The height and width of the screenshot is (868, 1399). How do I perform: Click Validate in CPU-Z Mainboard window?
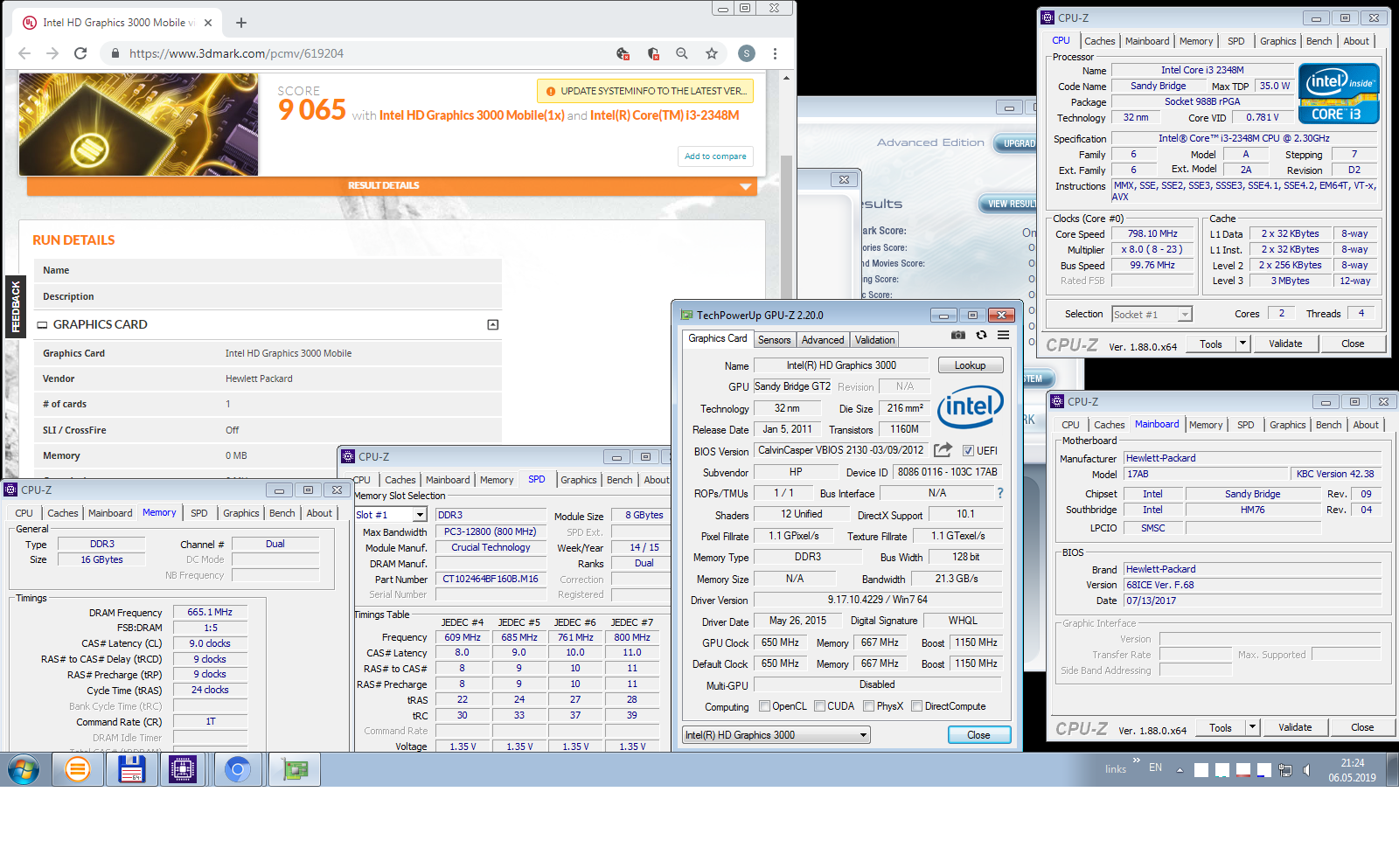[x=1295, y=727]
